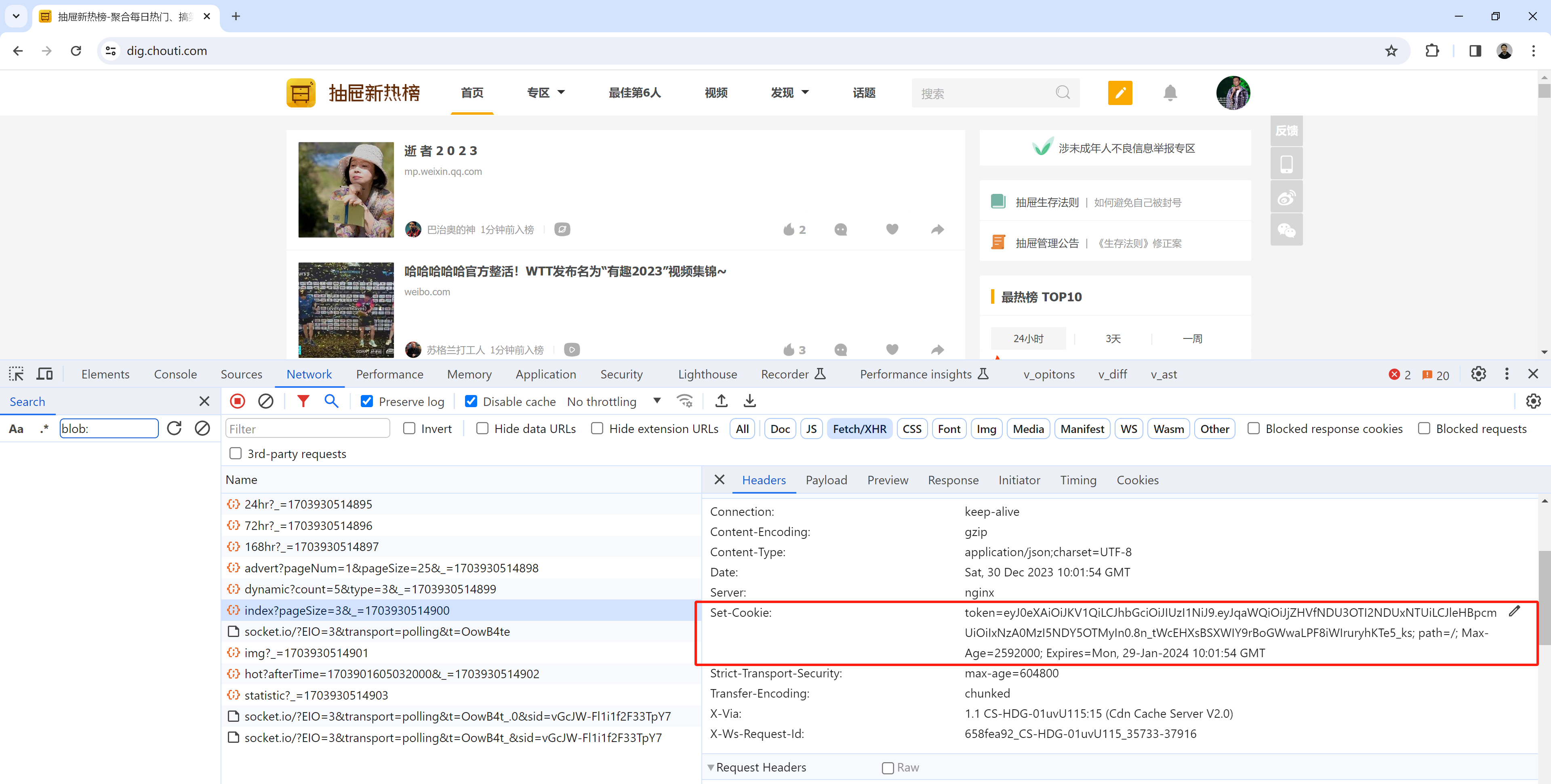Viewport: 1551px width, 784px height.
Task: Share the 逝者2023 post arrow icon
Action: coord(937,229)
